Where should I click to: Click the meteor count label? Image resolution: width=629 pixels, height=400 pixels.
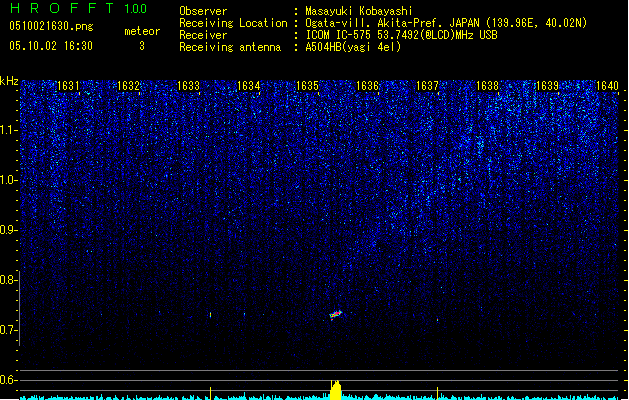pyautogui.click(x=142, y=31)
